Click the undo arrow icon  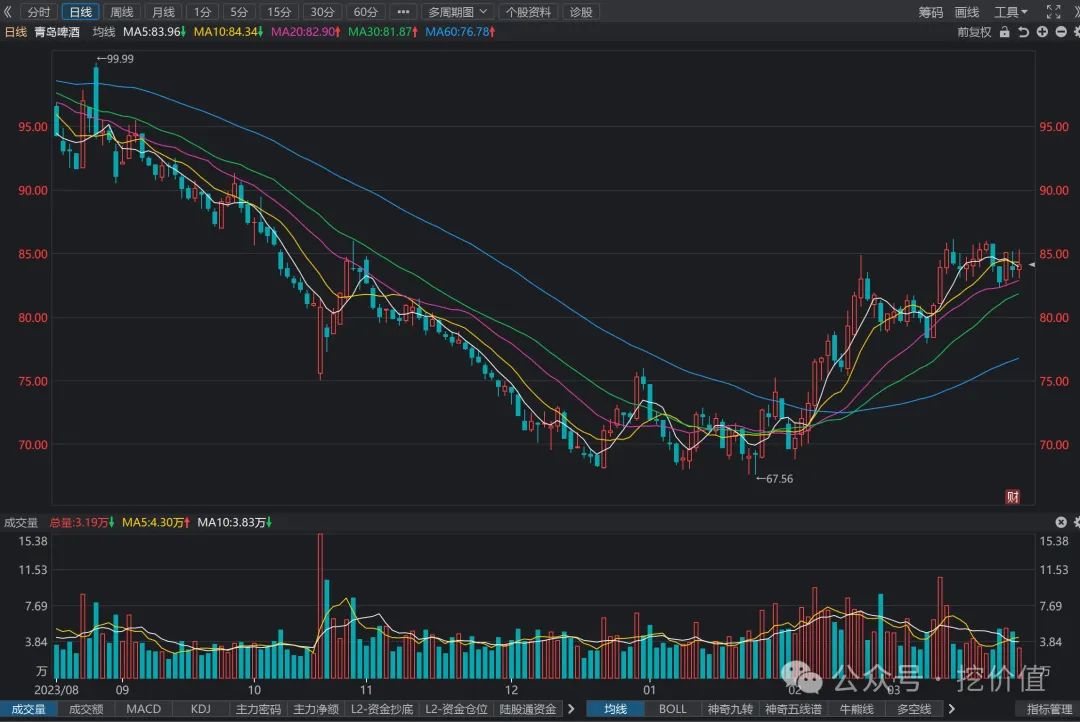click(x=1023, y=32)
